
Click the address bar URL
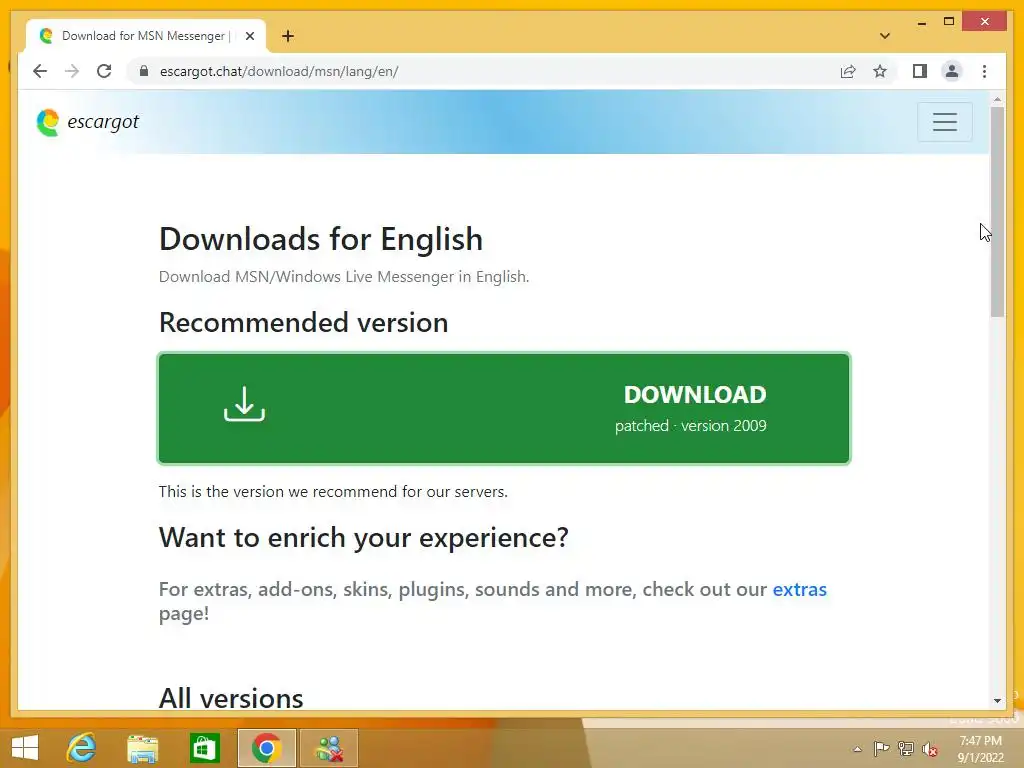click(x=279, y=71)
